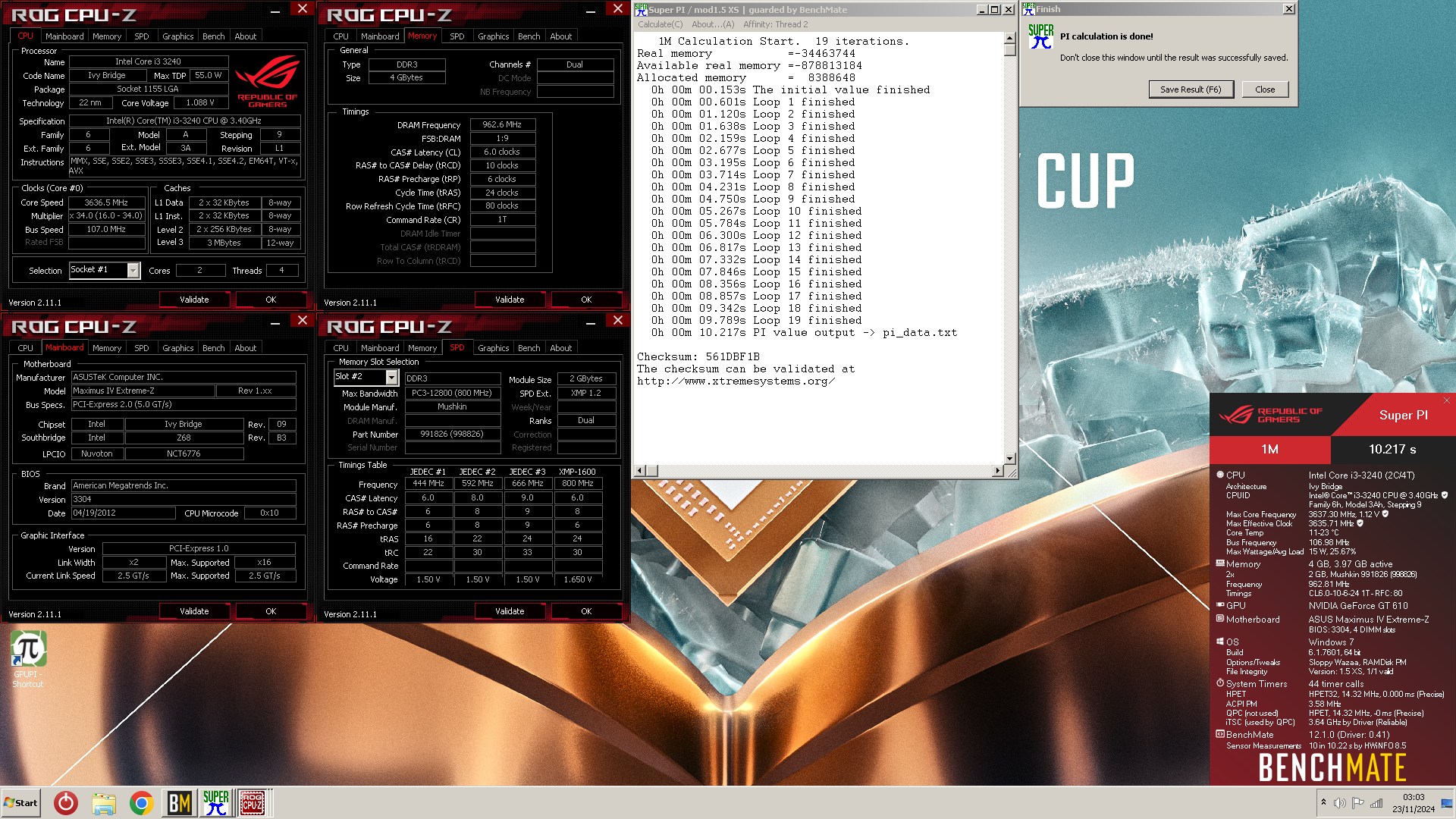Image resolution: width=1456 pixels, height=819 pixels.
Task: Click the CPU chip icon in BenchMate panel
Action: (x=1220, y=475)
